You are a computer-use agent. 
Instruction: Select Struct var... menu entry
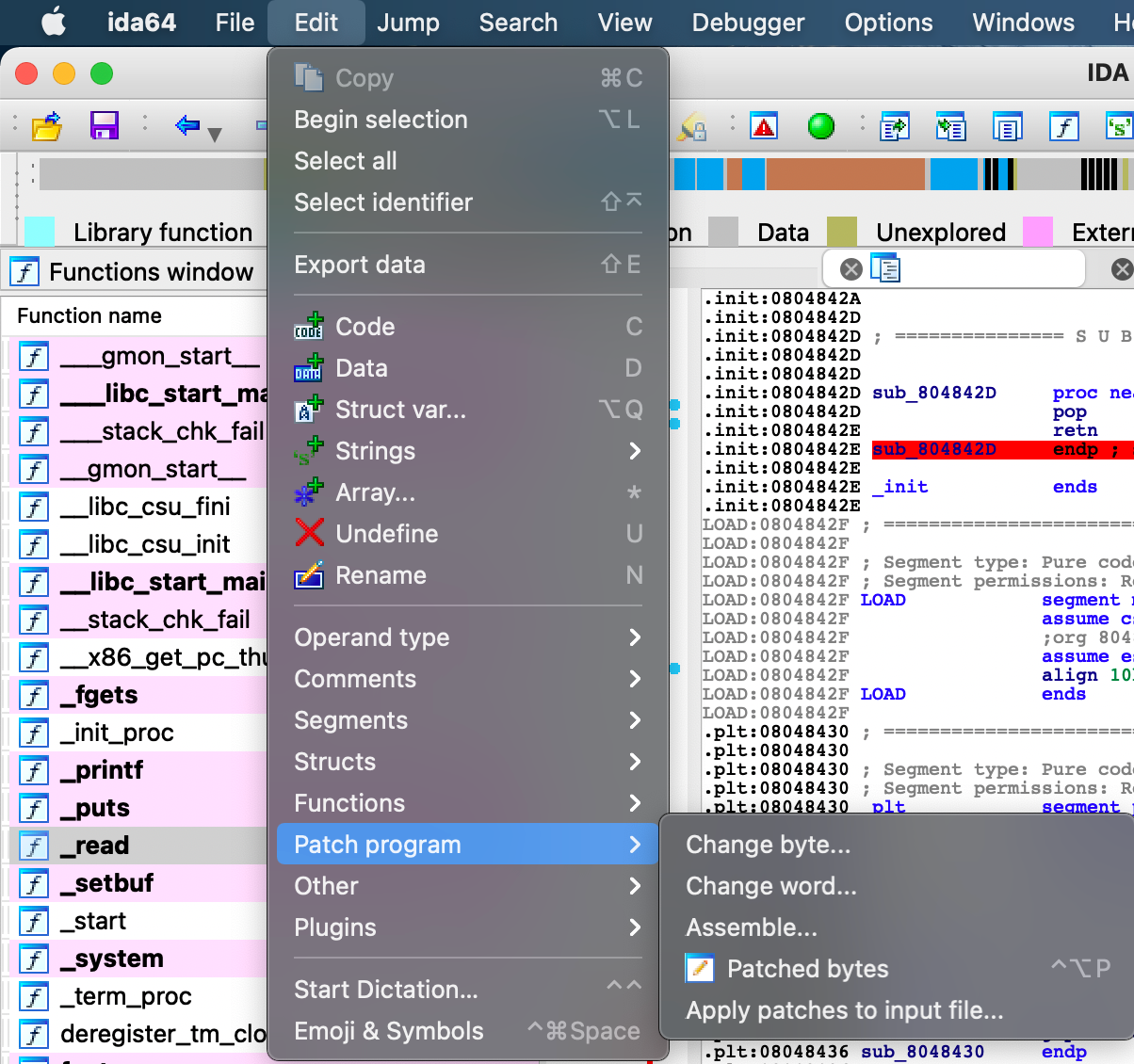tap(468, 410)
